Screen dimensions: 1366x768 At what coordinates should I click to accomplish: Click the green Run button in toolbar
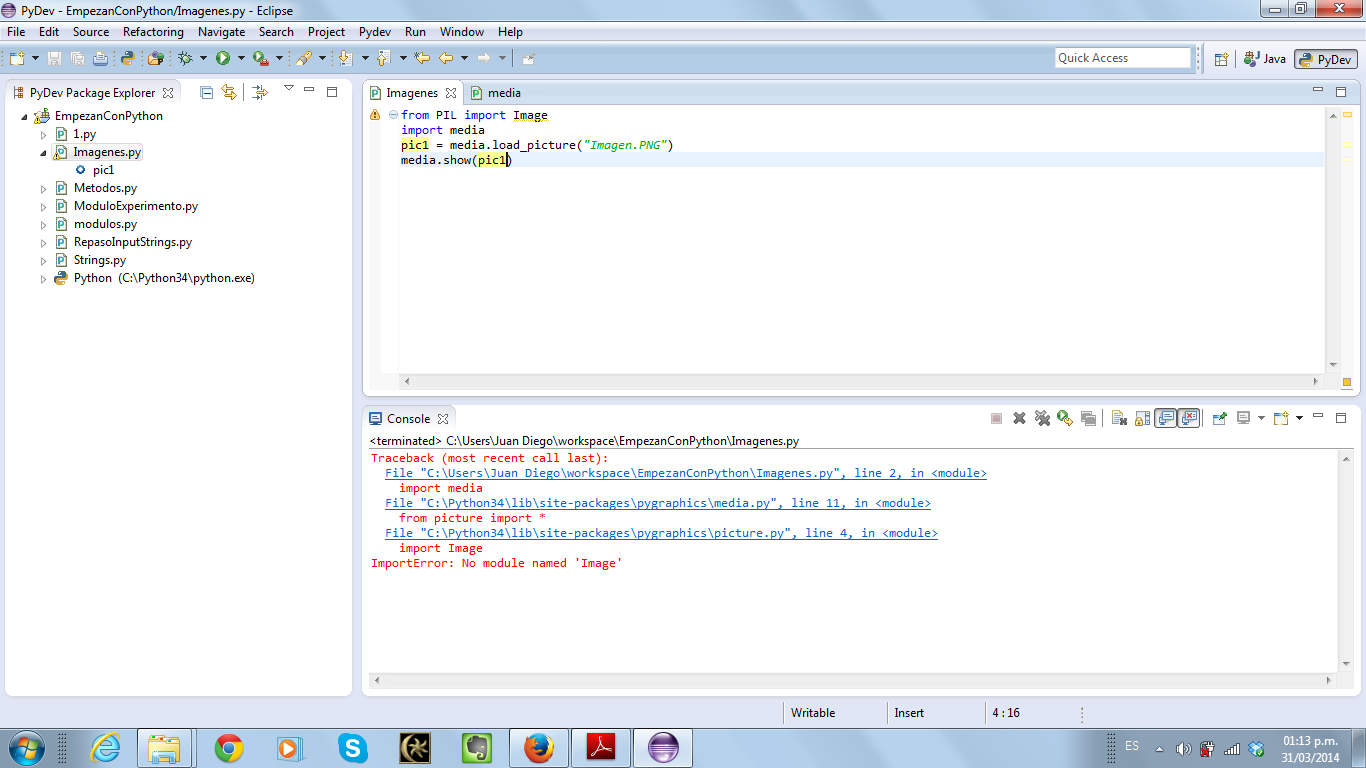coord(223,59)
